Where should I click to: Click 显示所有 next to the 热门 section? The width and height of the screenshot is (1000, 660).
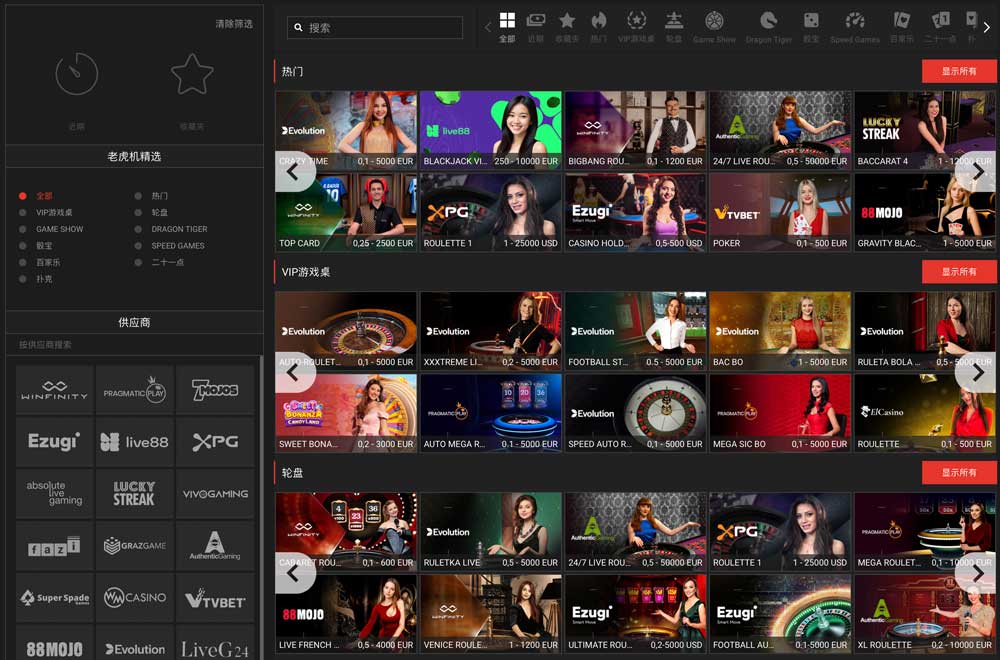point(959,71)
